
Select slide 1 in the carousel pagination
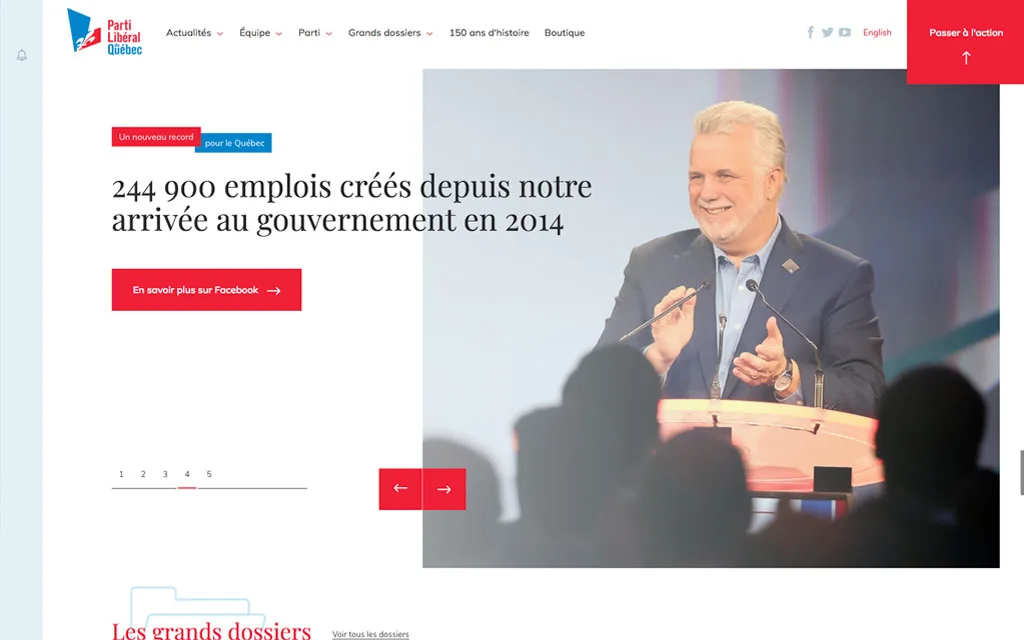(x=121, y=474)
